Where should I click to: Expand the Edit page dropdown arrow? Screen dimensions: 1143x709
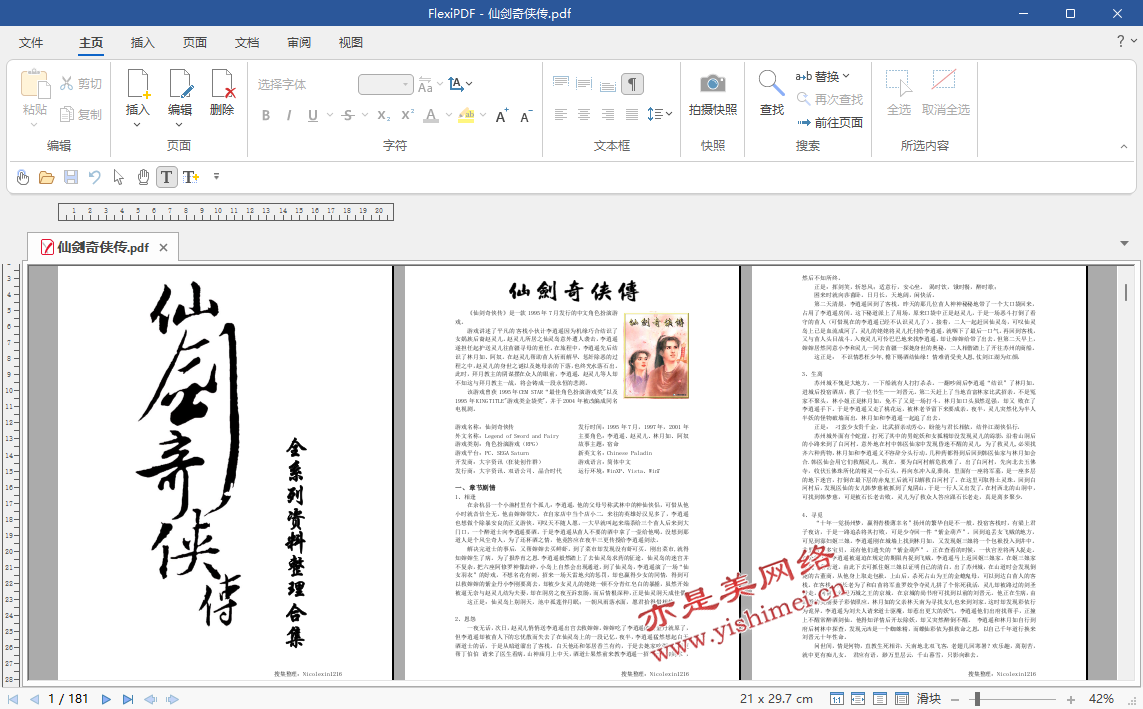point(179,125)
